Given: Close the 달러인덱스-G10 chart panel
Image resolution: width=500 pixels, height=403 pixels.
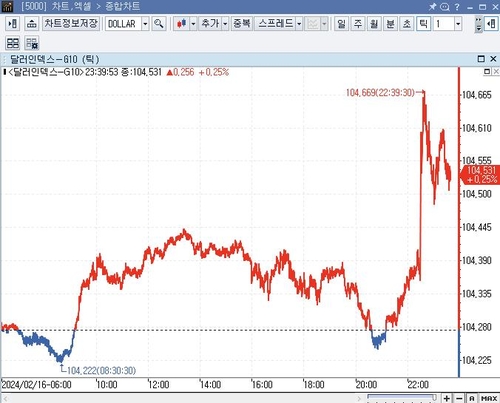Looking at the screenshot, I should pyautogui.click(x=493, y=59).
